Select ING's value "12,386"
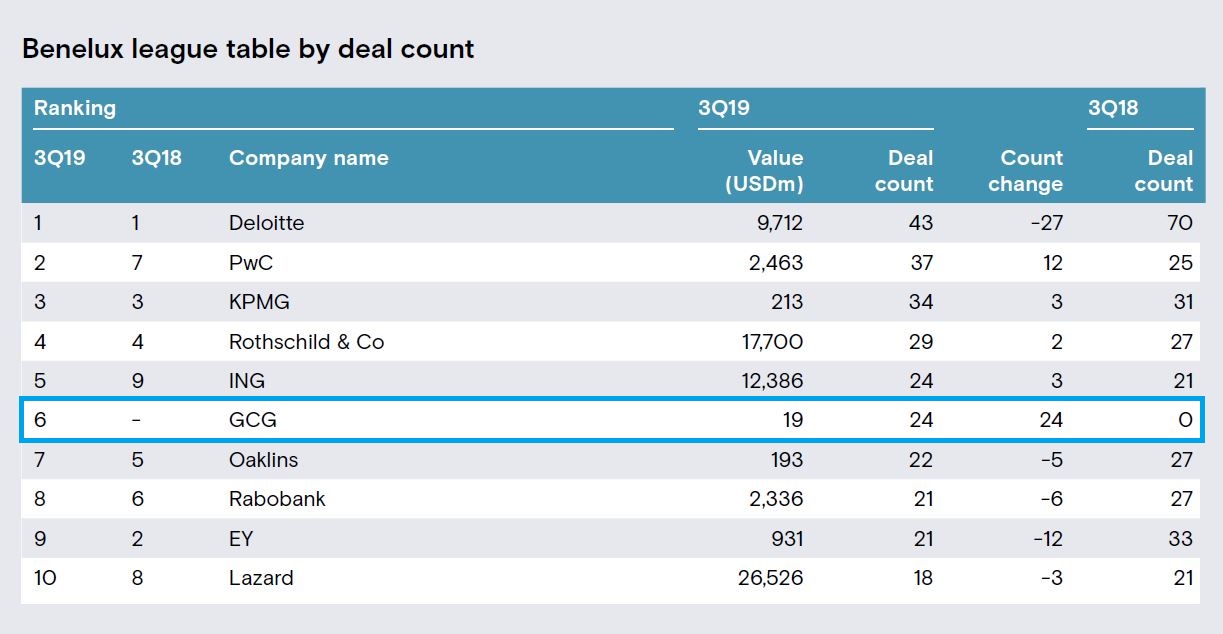1223x634 pixels. (773, 381)
